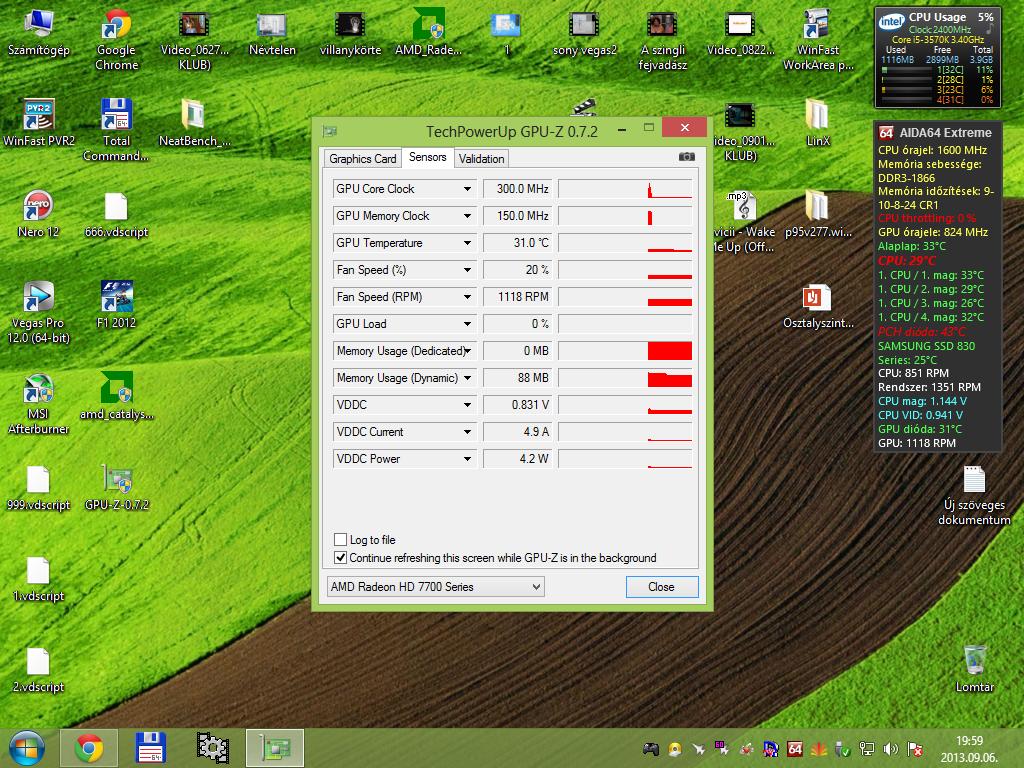Click the Total Commander taskbar button
The width and height of the screenshot is (1024, 768).
[x=151, y=748]
